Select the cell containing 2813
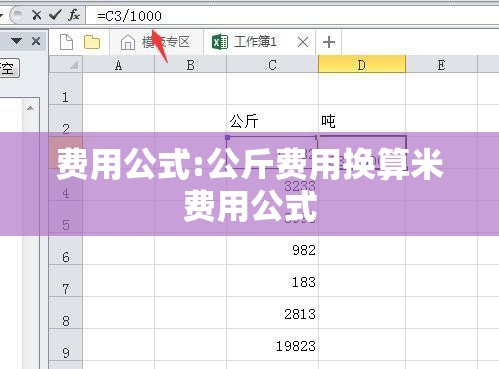499x369 pixels. [272, 313]
